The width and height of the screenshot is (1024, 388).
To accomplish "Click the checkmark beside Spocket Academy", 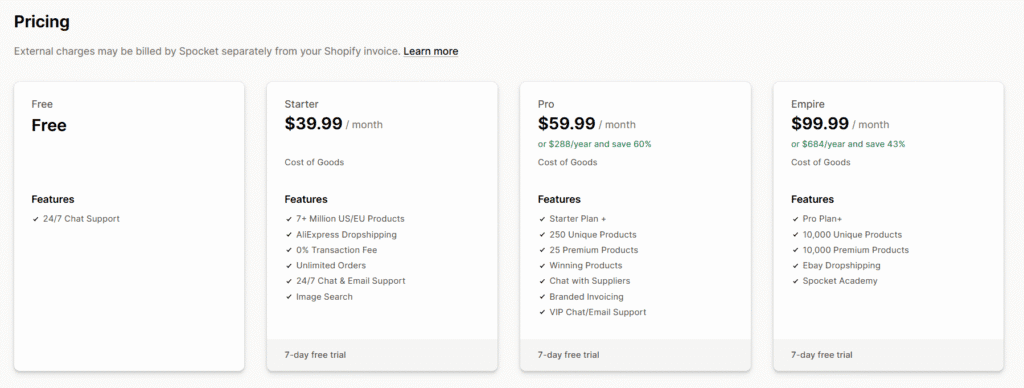I will click(795, 282).
